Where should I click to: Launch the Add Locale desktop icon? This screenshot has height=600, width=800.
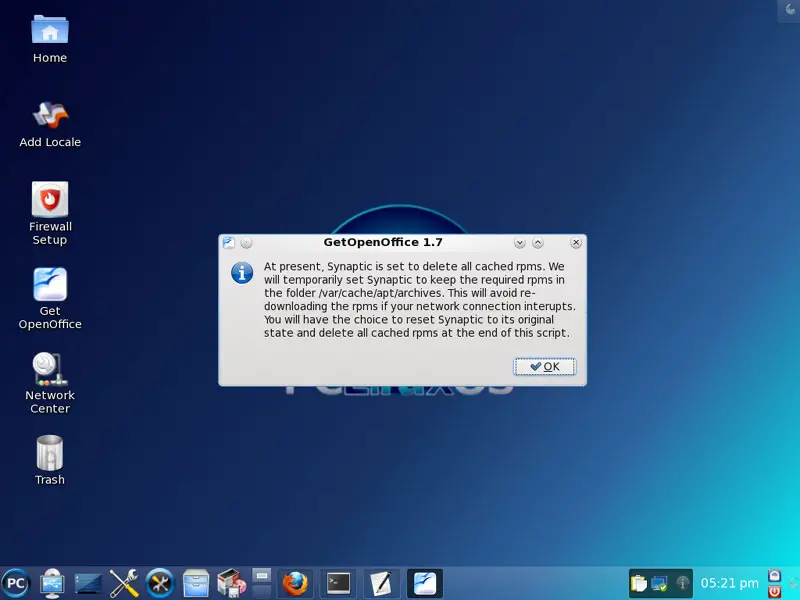pyautogui.click(x=50, y=124)
